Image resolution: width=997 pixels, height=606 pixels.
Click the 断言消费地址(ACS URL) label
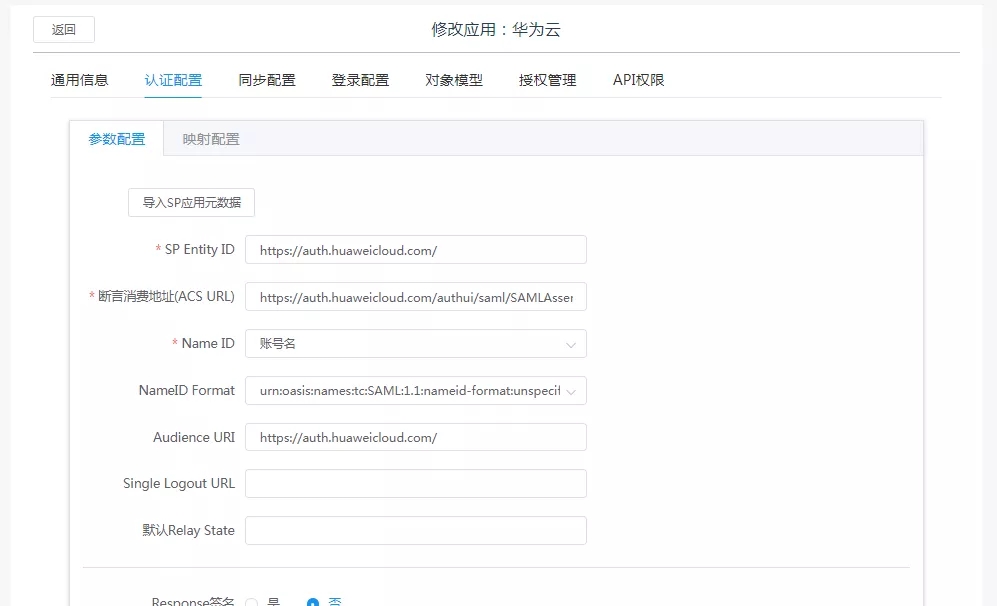coord(166,296)
